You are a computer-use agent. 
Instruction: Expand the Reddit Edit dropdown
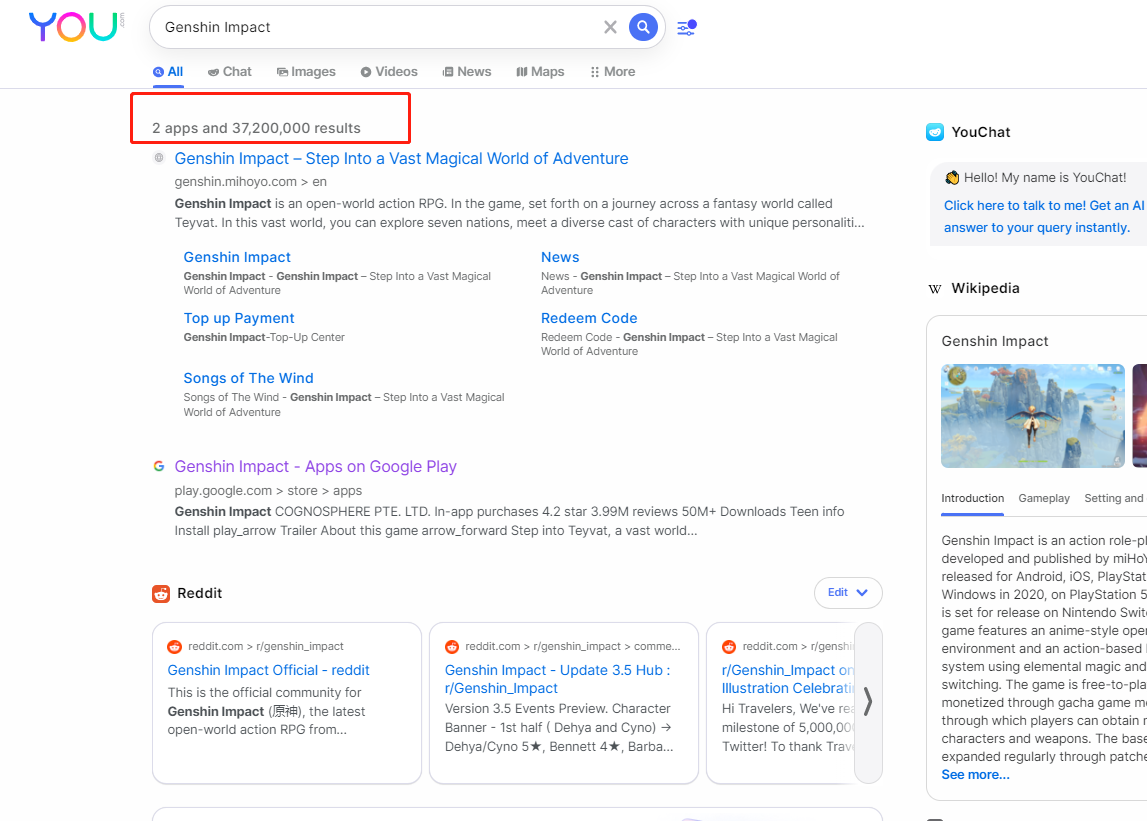(x=848, y=593)
